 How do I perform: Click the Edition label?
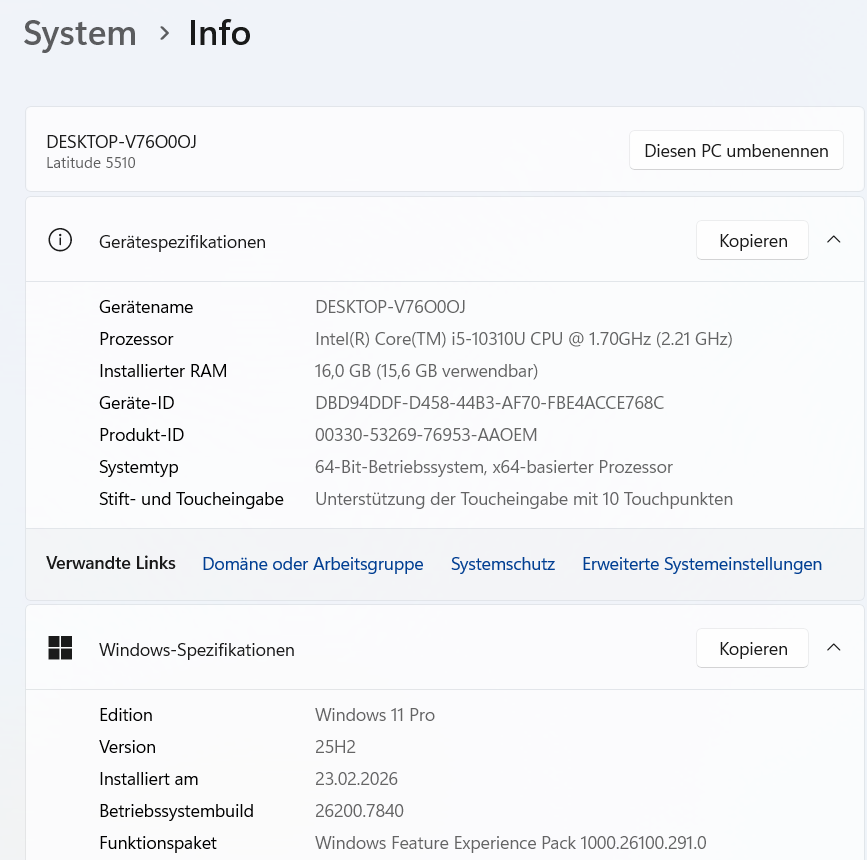click(126, 715)
